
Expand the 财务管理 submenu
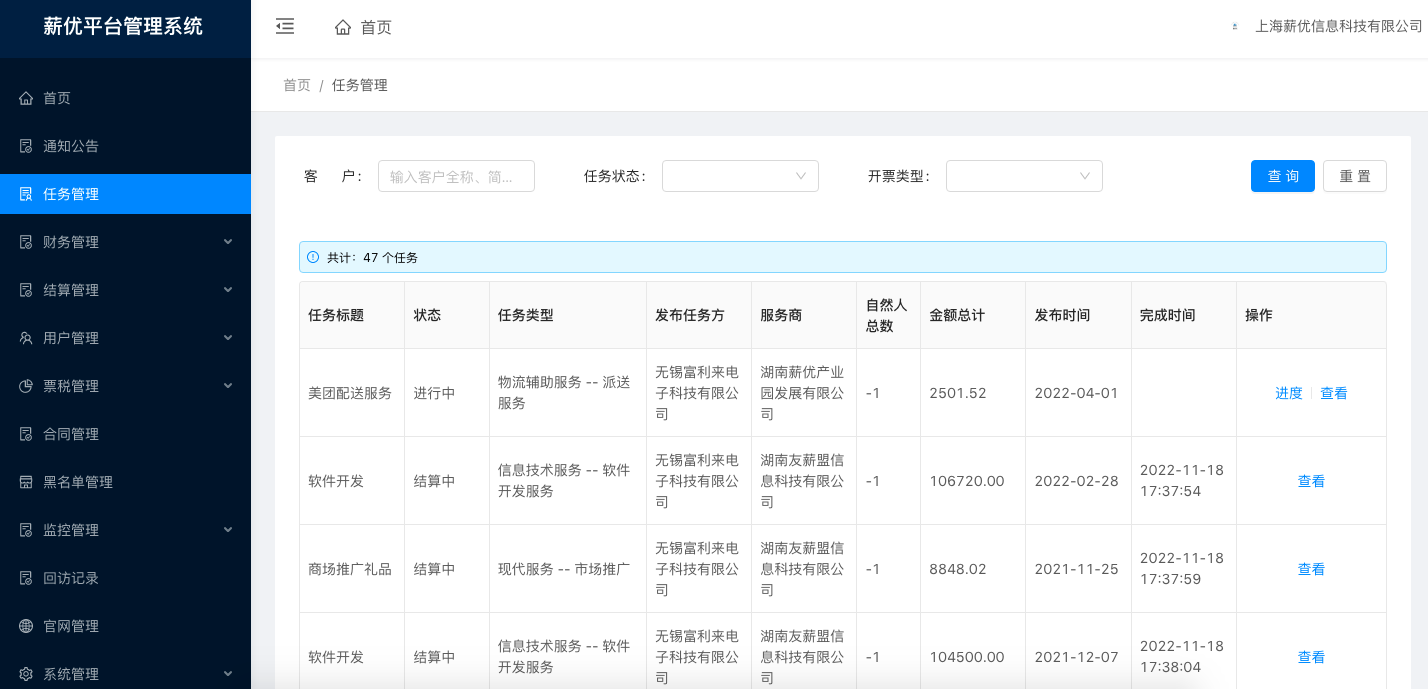pos(227,242)
